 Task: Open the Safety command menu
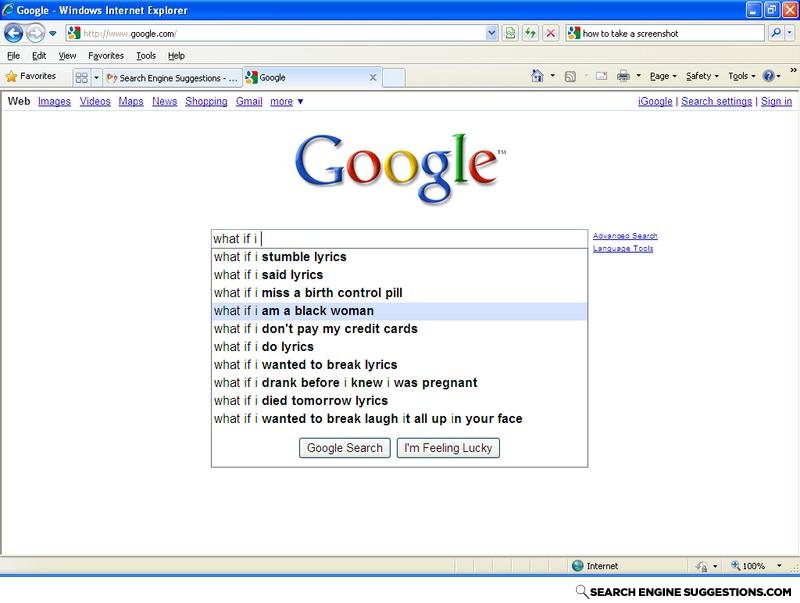702,76
